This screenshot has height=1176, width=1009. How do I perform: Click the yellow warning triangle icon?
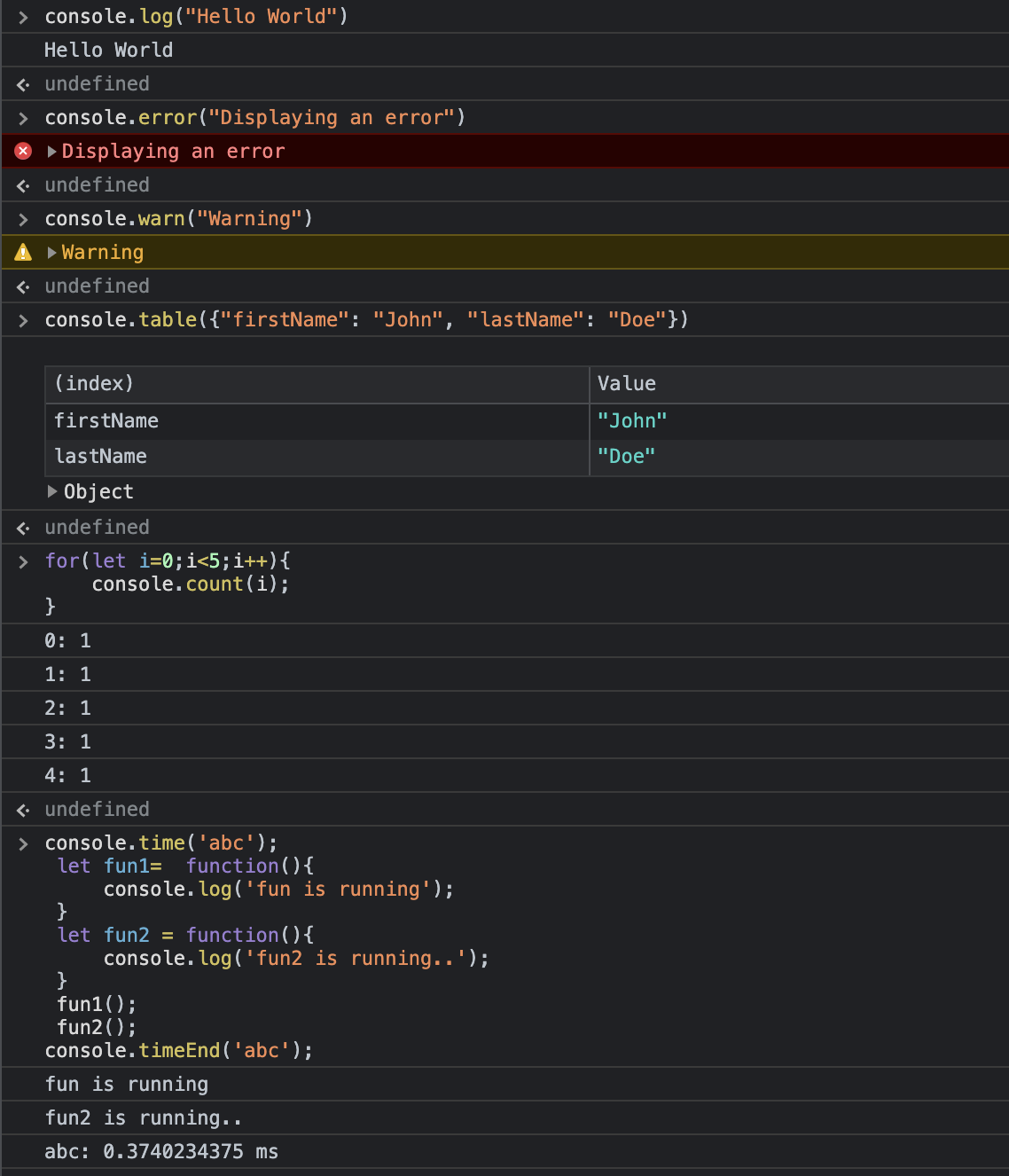point(23,253)
